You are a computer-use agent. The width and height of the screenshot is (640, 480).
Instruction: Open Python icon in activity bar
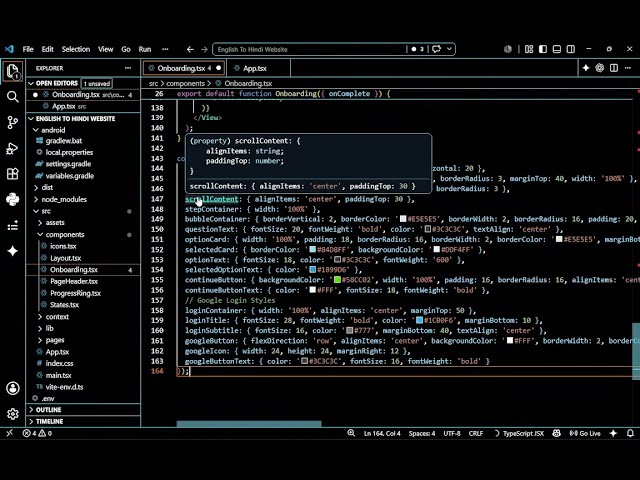pyautogui.click(x=13, y=199)
